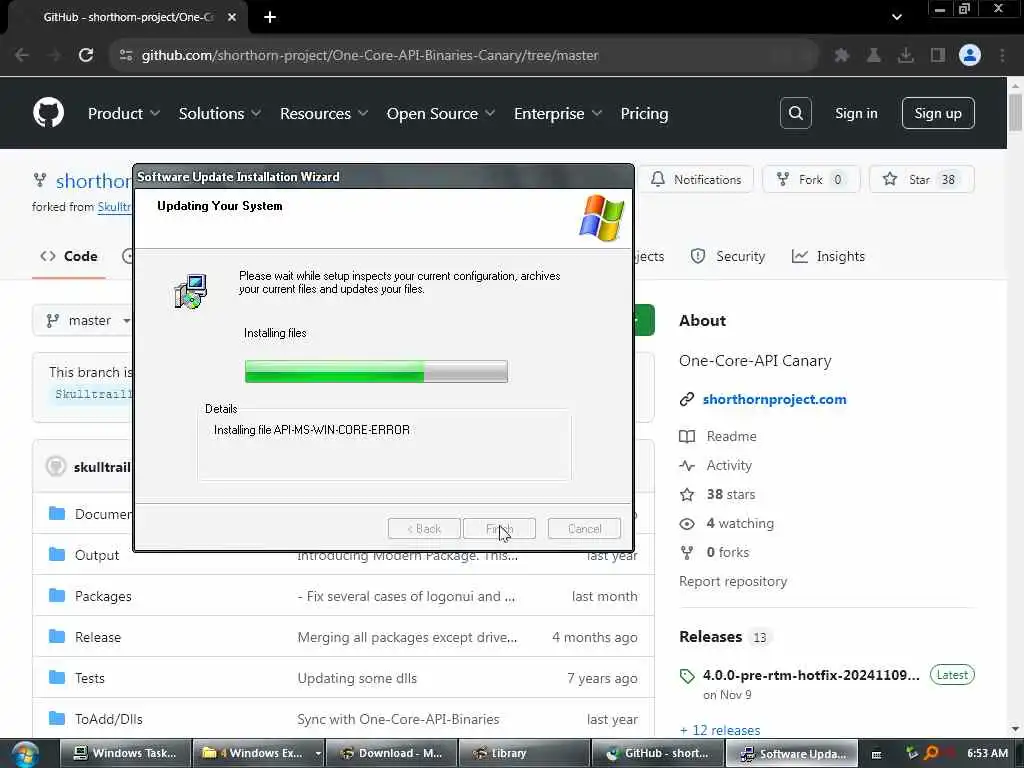
Task: Open the Readme link
Action: 731,436
